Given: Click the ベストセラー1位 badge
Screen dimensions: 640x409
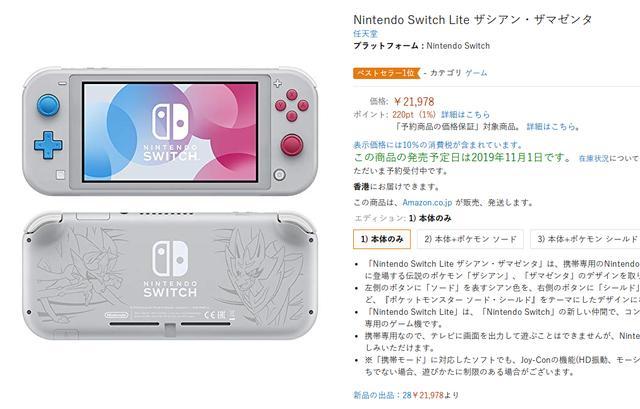Looking at the screenshot, I should tap(386, 73).
